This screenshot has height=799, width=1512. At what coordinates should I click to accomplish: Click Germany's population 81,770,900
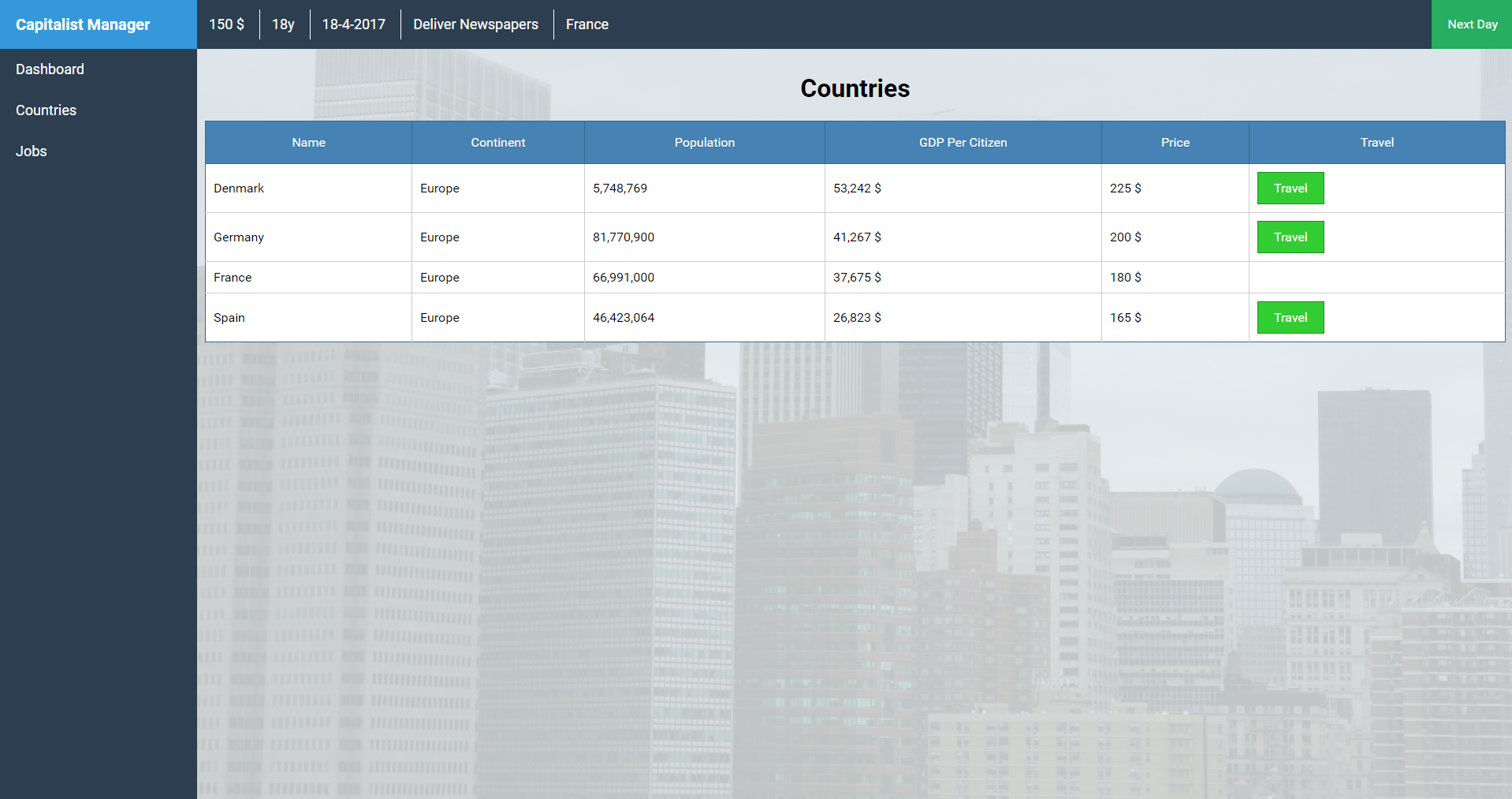(624, 237)
